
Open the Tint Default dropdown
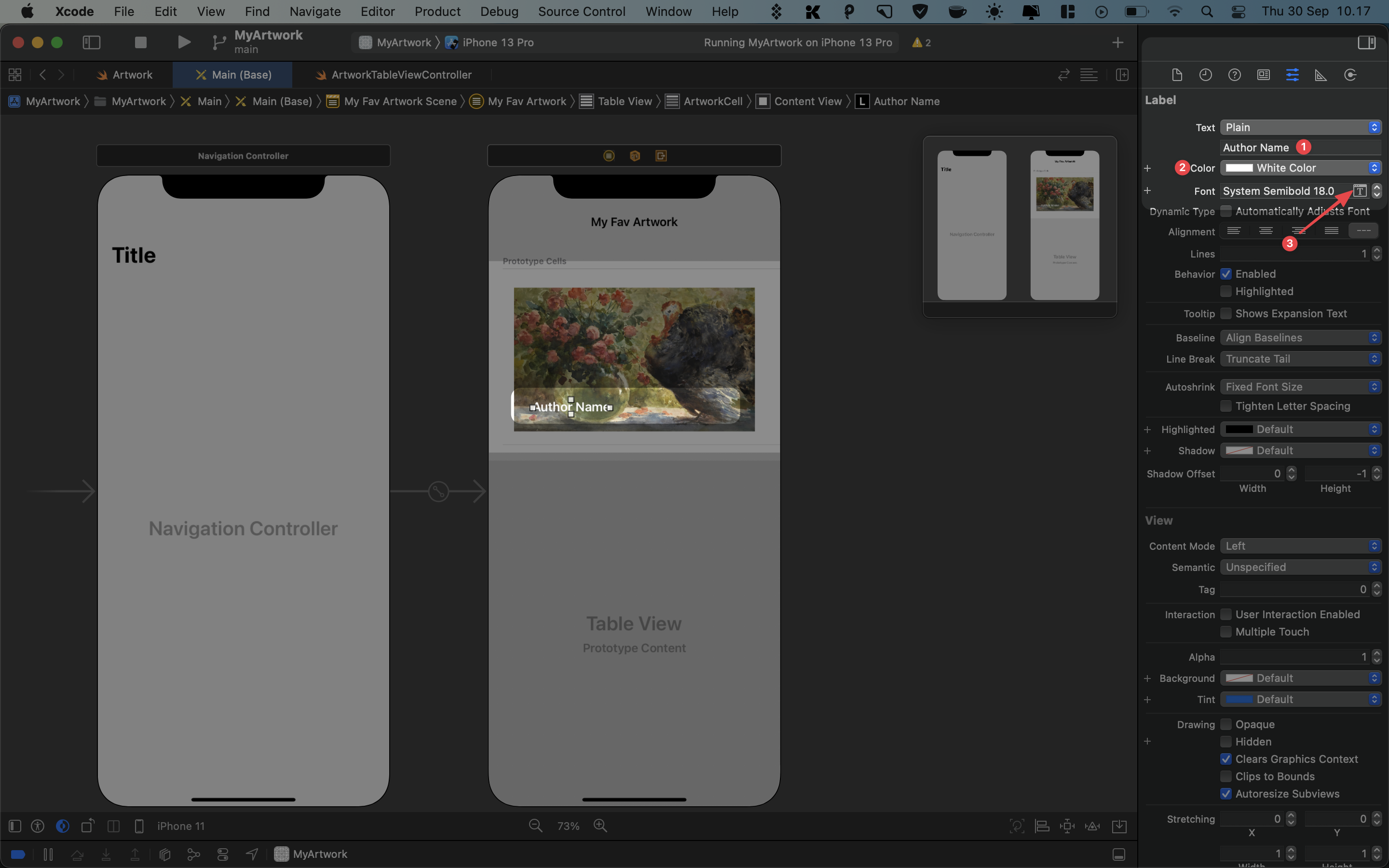tap(1300, 699)
